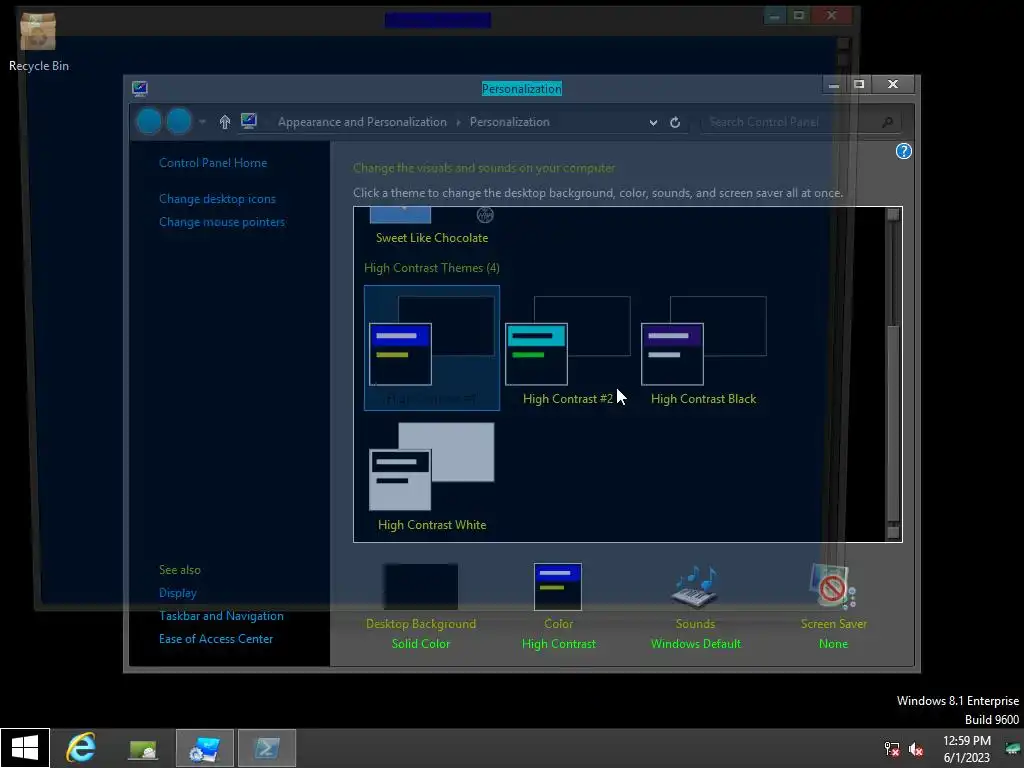Click Personalization window title icon
This screenshot has width=1024, height=768.
tap(140, 88)
